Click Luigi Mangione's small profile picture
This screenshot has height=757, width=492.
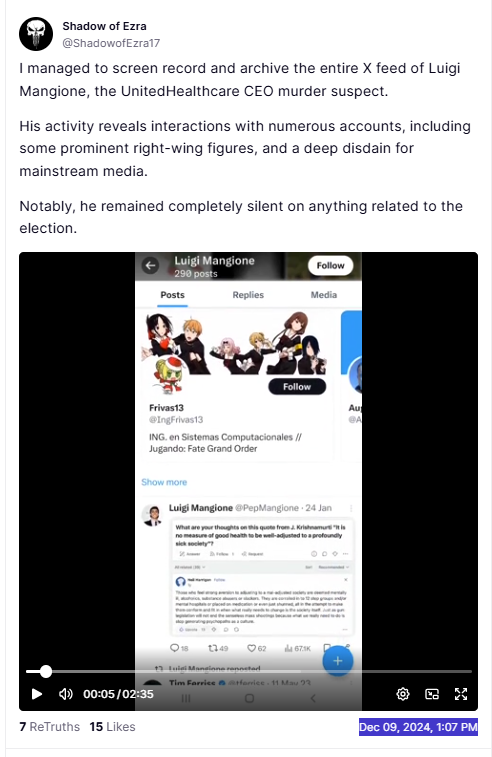tap(153, 515)
